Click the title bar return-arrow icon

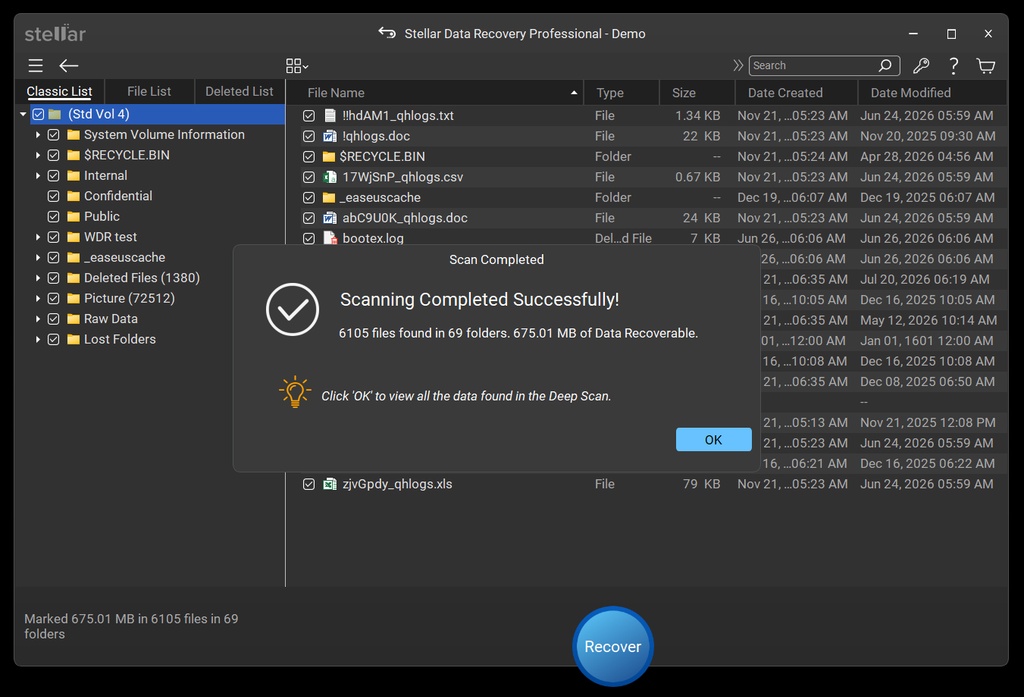coord(387,33)
